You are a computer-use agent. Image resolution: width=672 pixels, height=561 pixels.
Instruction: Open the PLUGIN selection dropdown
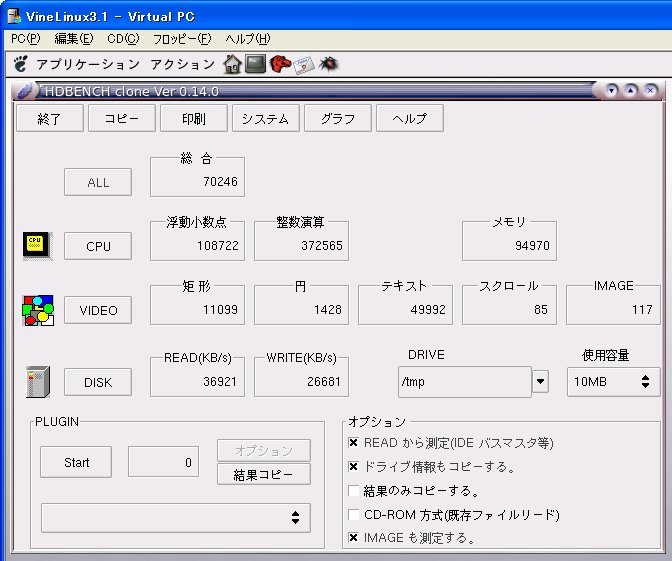(176, 518)
